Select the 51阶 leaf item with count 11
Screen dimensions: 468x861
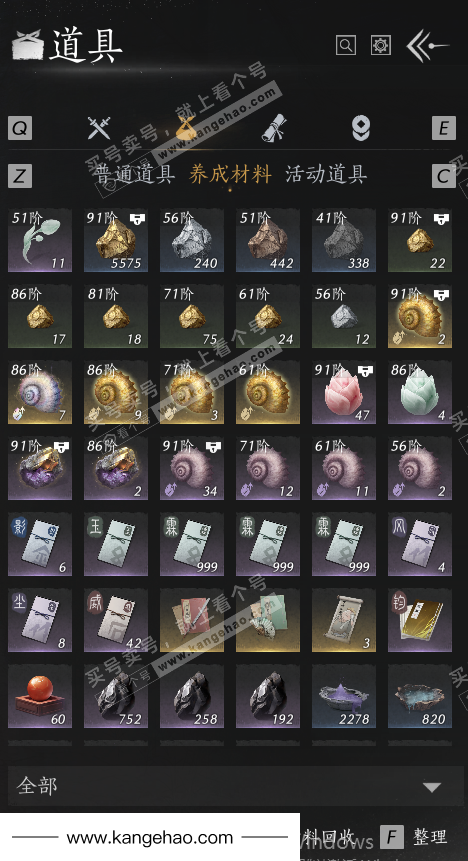(40, 241)
